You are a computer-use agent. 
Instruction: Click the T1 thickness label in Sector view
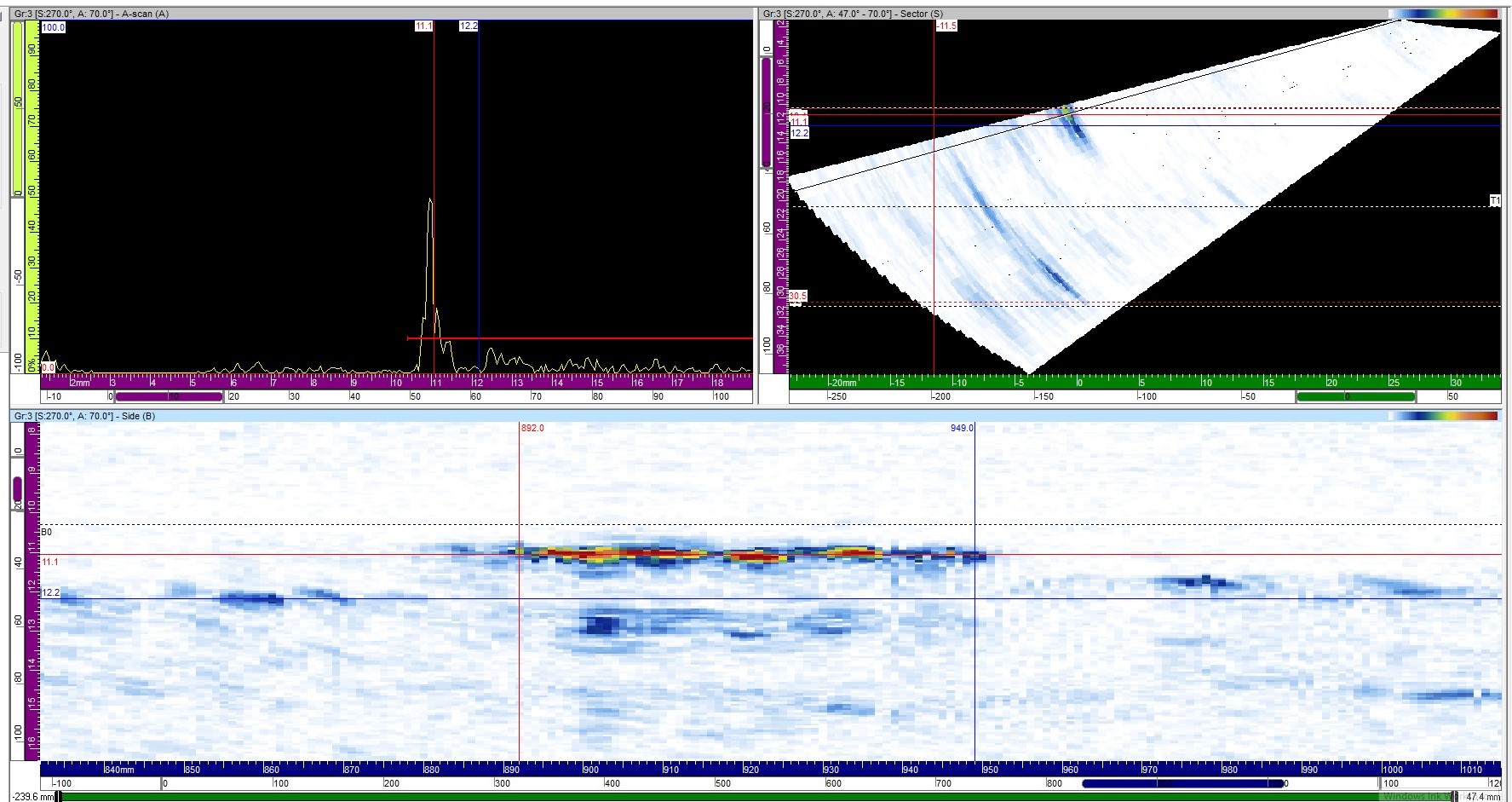[1494, 201]
